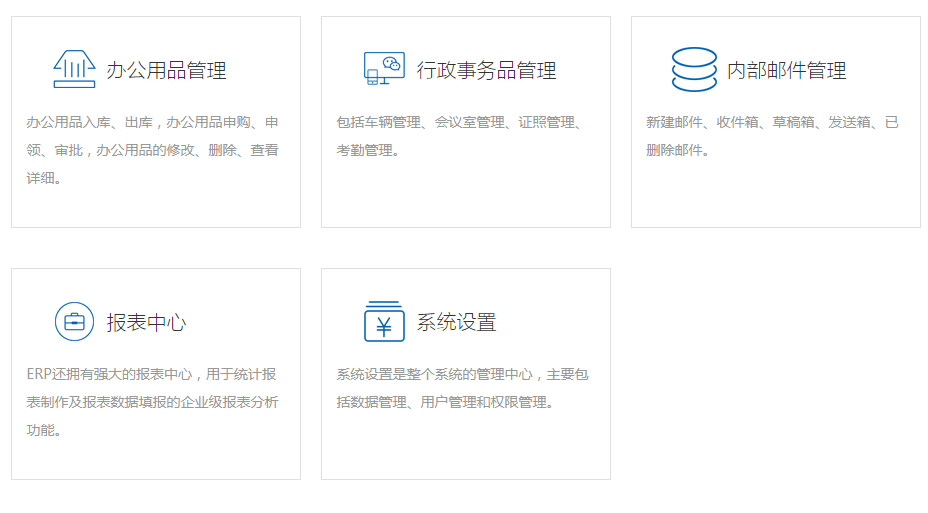Open the 系统设置 heading

click(456, 322)
